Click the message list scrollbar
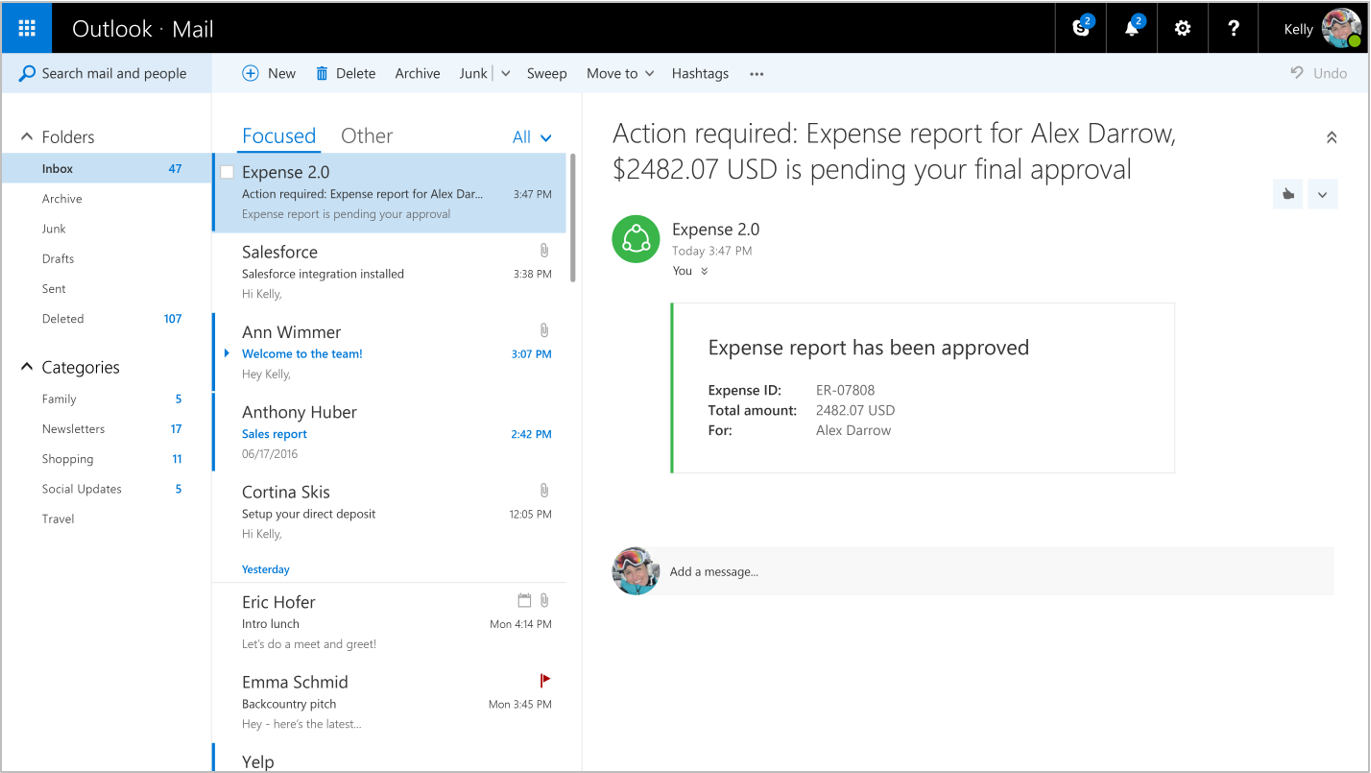1371x773 pixels. coord(572,217)
